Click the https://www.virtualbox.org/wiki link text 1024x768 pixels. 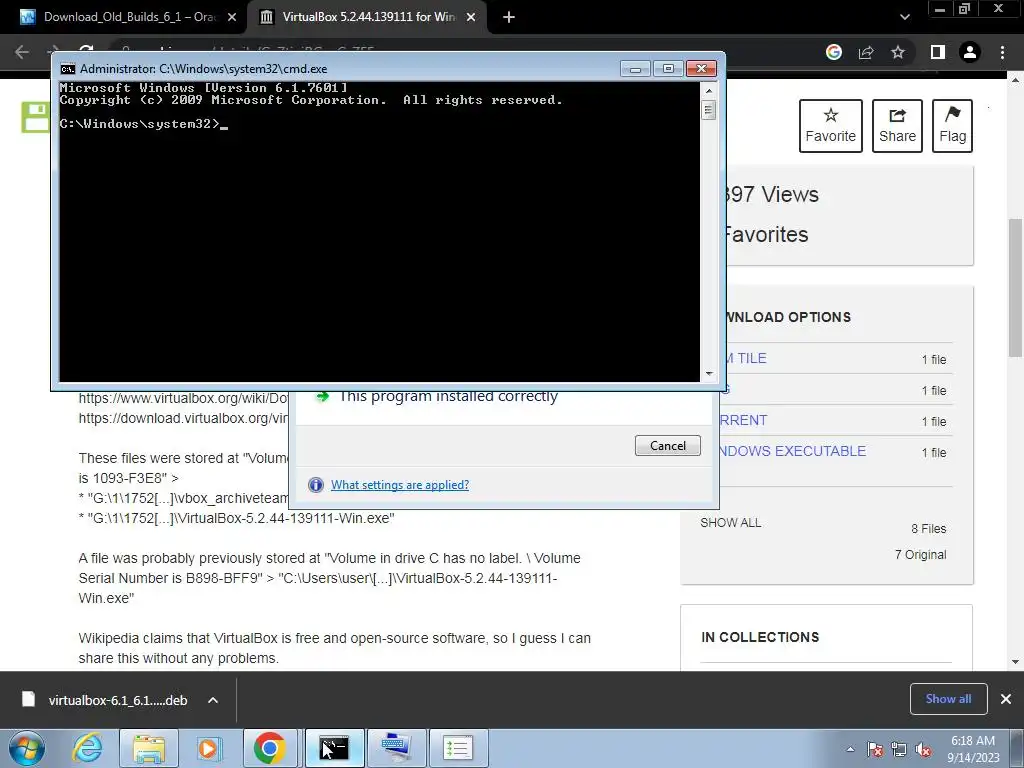(183, 398)
